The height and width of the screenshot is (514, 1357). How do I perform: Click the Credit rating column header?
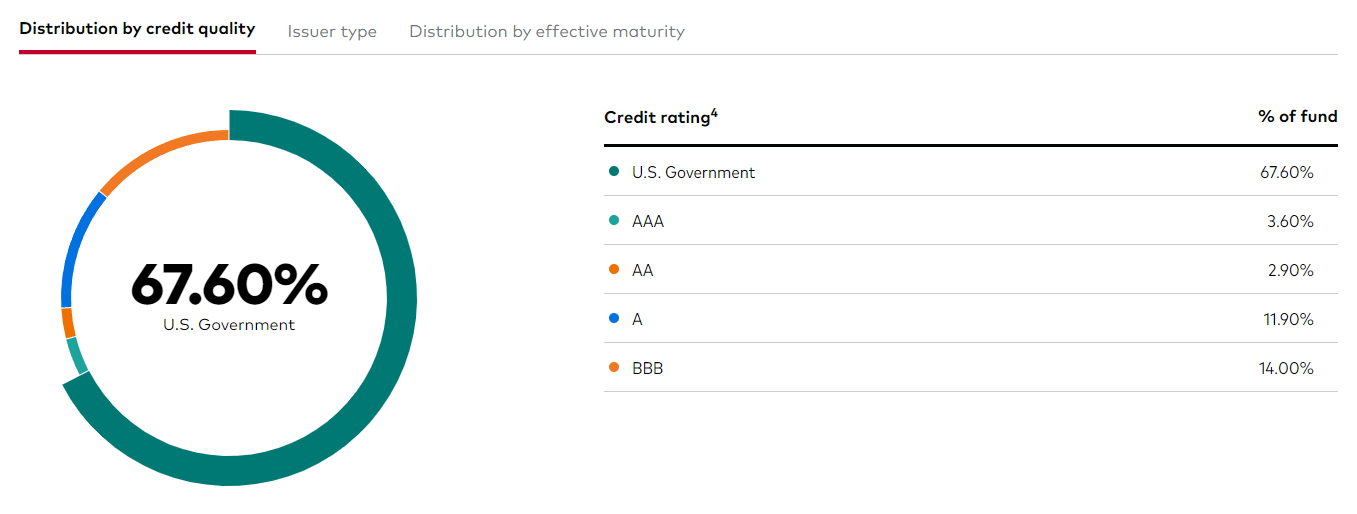[x=656, y=118]
